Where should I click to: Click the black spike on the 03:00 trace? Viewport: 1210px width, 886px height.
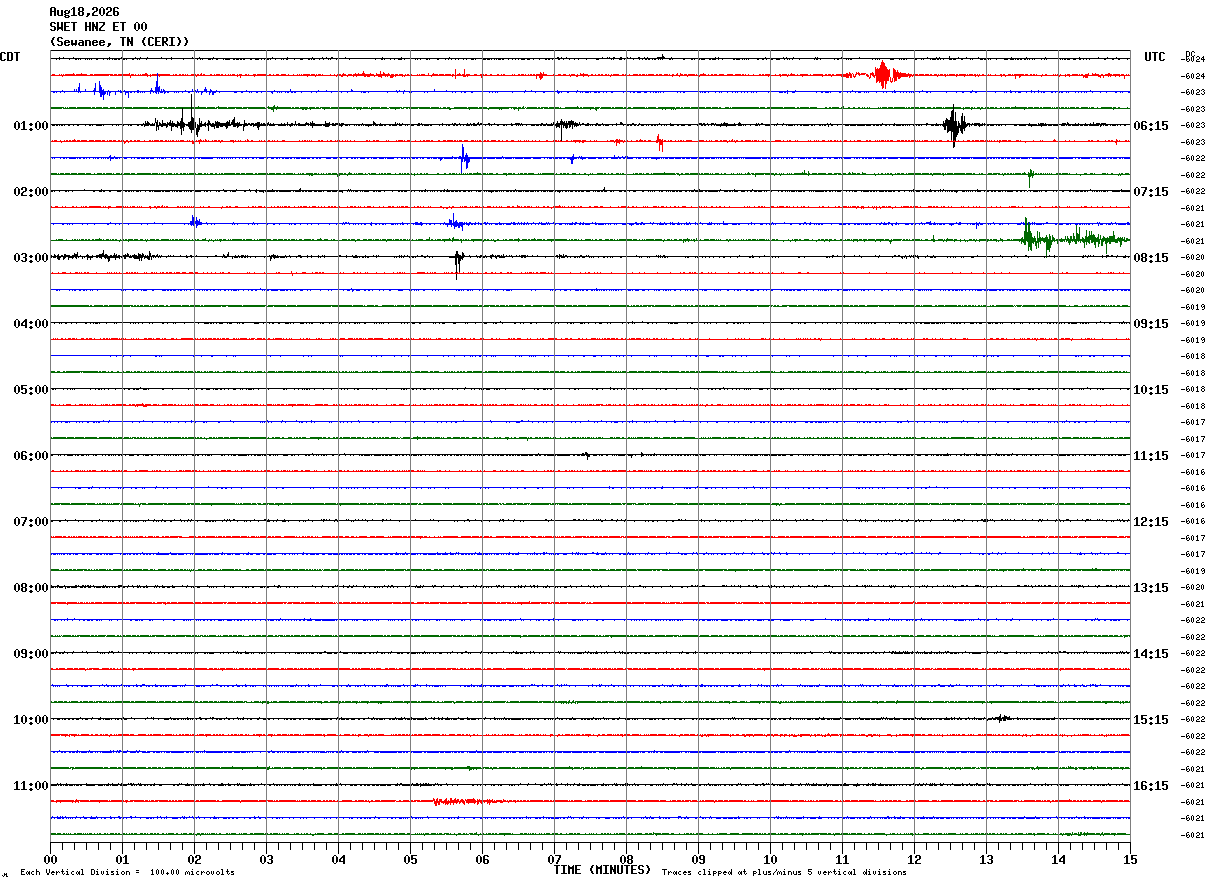pyautogui.click(x=458, y=261)
